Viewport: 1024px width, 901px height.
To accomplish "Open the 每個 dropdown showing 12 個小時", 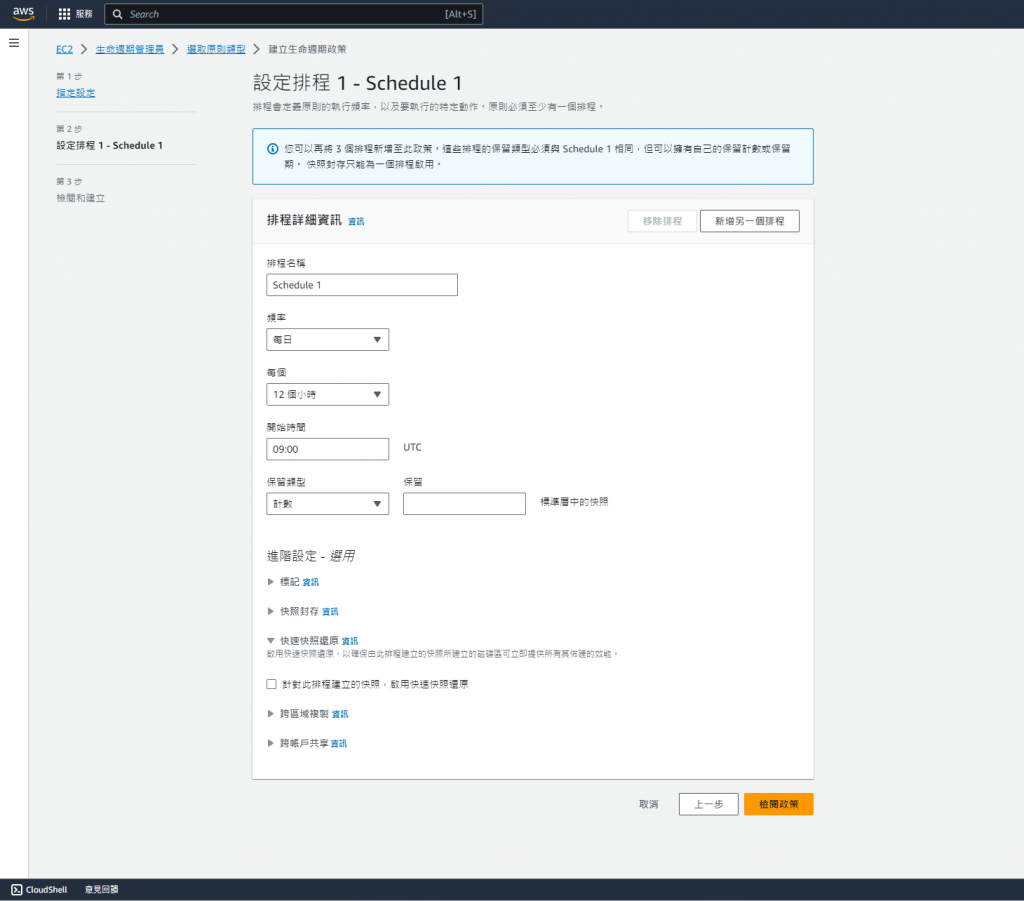I will tap(327, 394).
